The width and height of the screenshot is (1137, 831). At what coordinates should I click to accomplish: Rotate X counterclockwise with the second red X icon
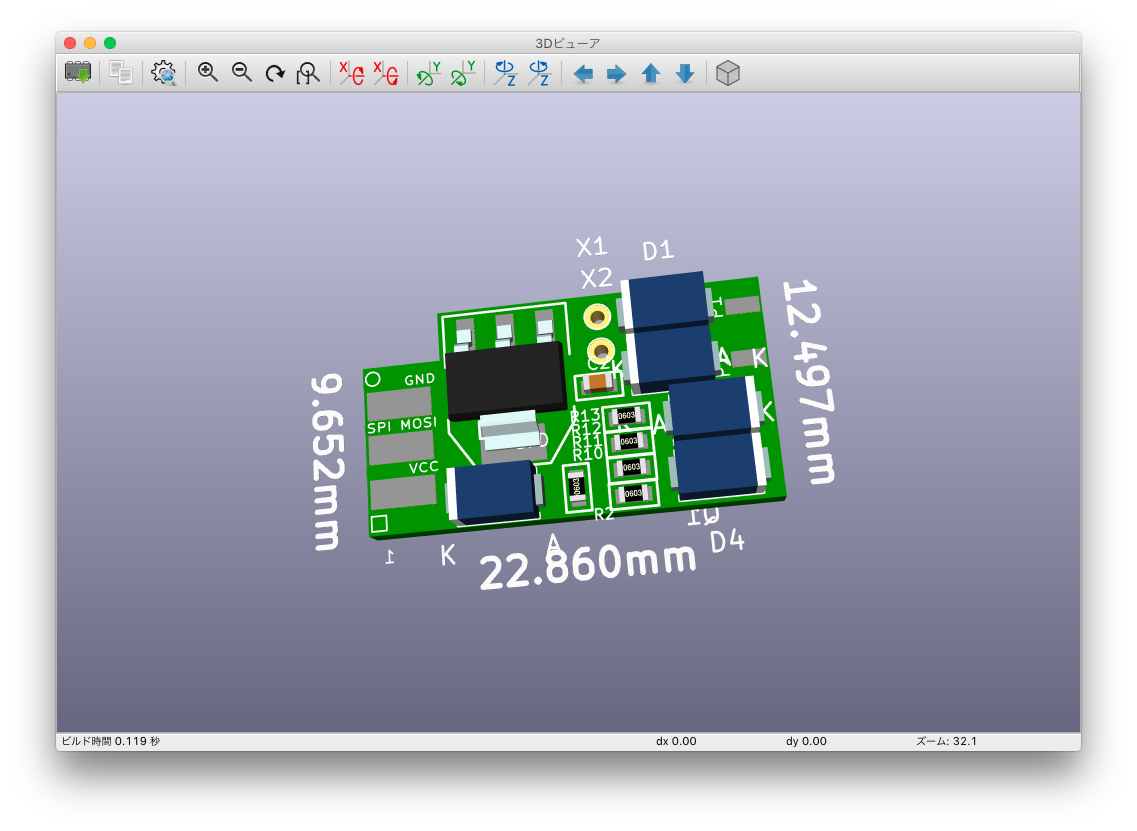pyautogui.click(x=386, y=73)
